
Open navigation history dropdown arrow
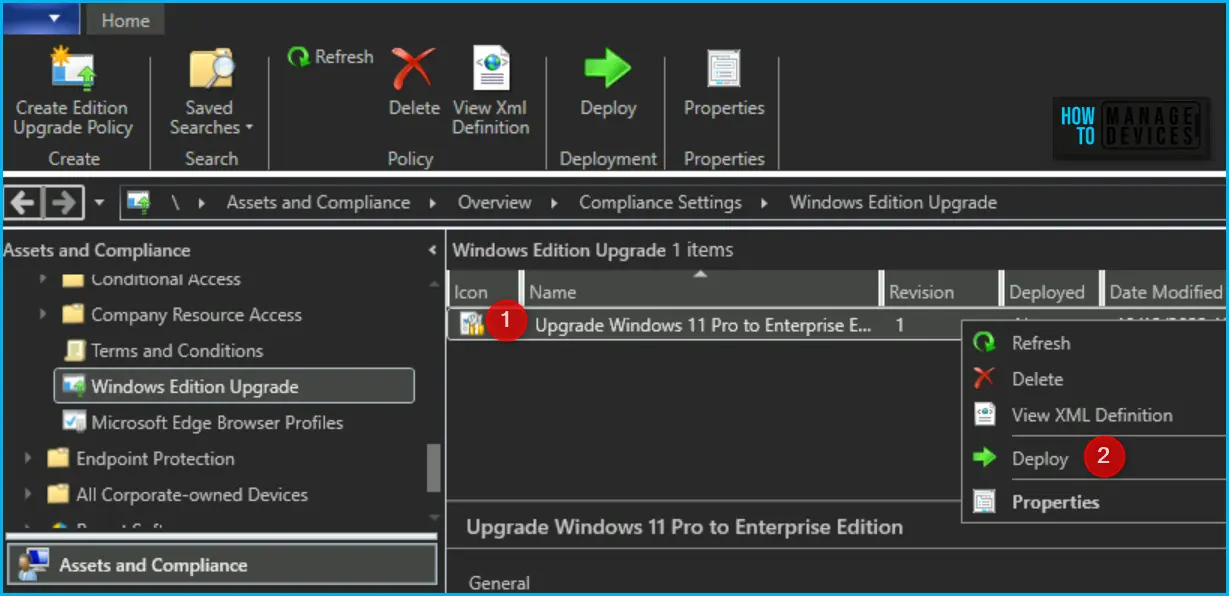(99, 203)
